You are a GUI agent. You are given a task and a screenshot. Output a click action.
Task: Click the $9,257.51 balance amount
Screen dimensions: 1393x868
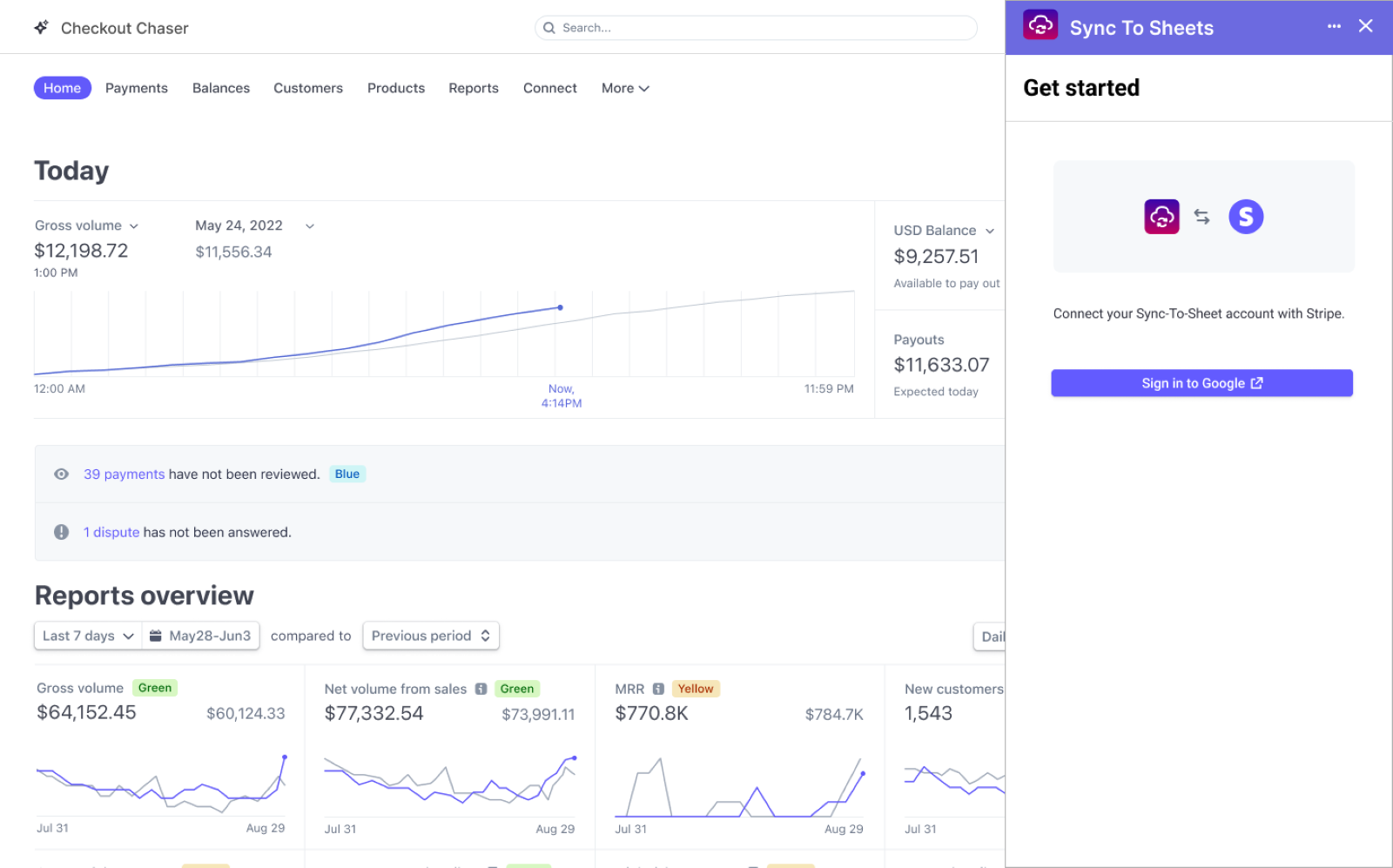[x=936, y=257]
